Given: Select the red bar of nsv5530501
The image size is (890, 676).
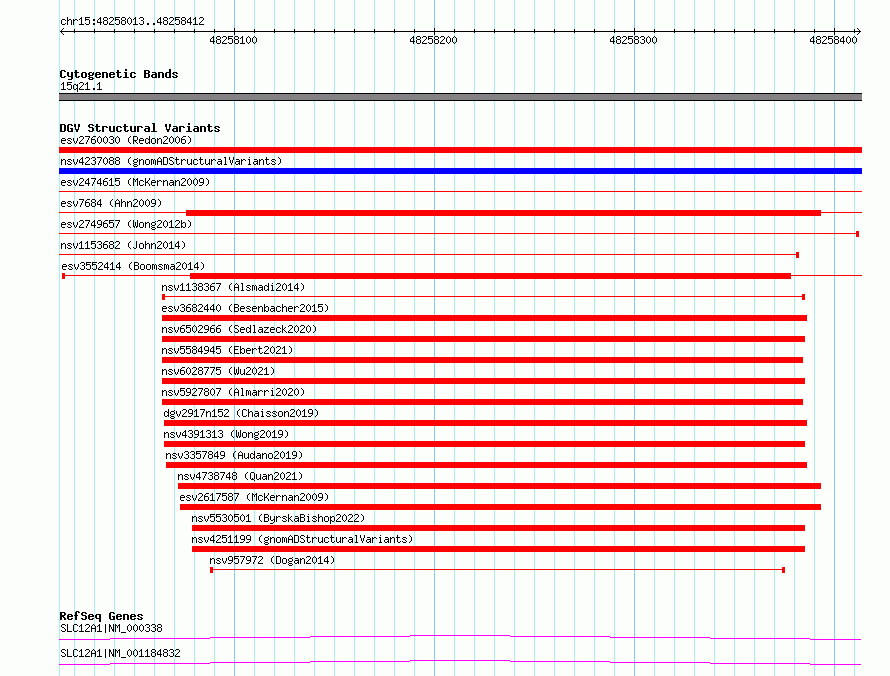Looking at the screenshot, I should point(498,528).
